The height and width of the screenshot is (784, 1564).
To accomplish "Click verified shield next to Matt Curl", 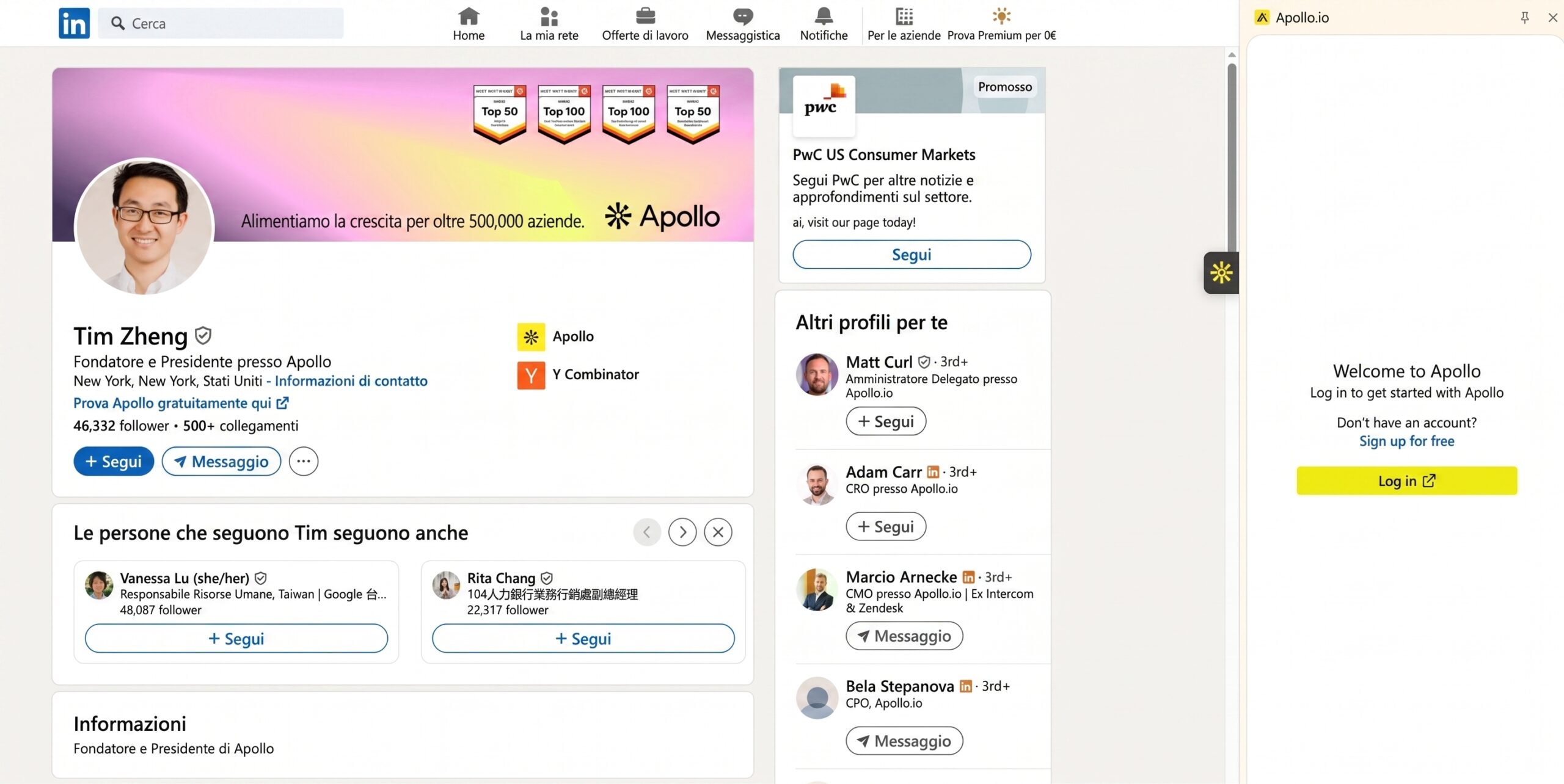I will click(924, 362).
